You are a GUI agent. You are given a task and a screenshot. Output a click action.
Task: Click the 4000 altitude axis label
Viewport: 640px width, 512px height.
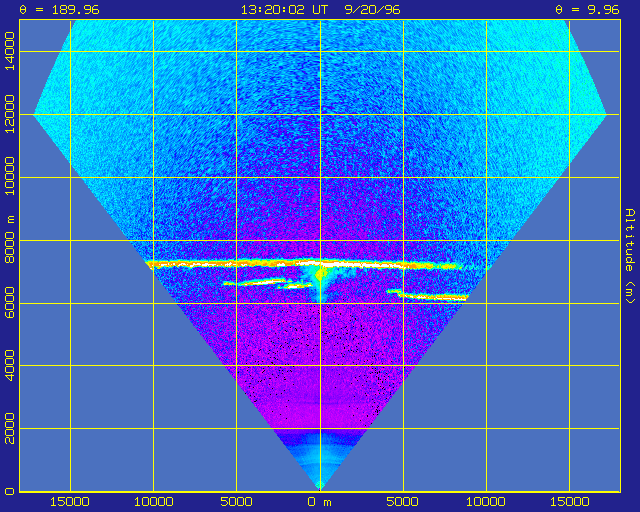[x=9, y=365]
